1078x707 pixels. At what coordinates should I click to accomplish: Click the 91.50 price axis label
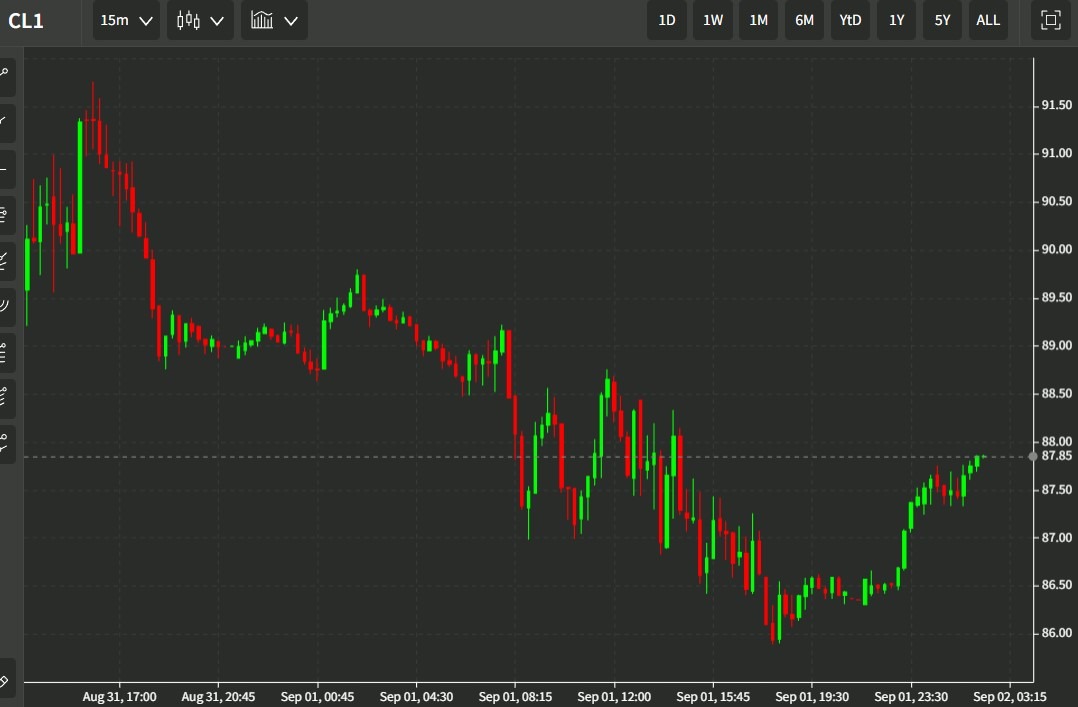pos(1057,105)
